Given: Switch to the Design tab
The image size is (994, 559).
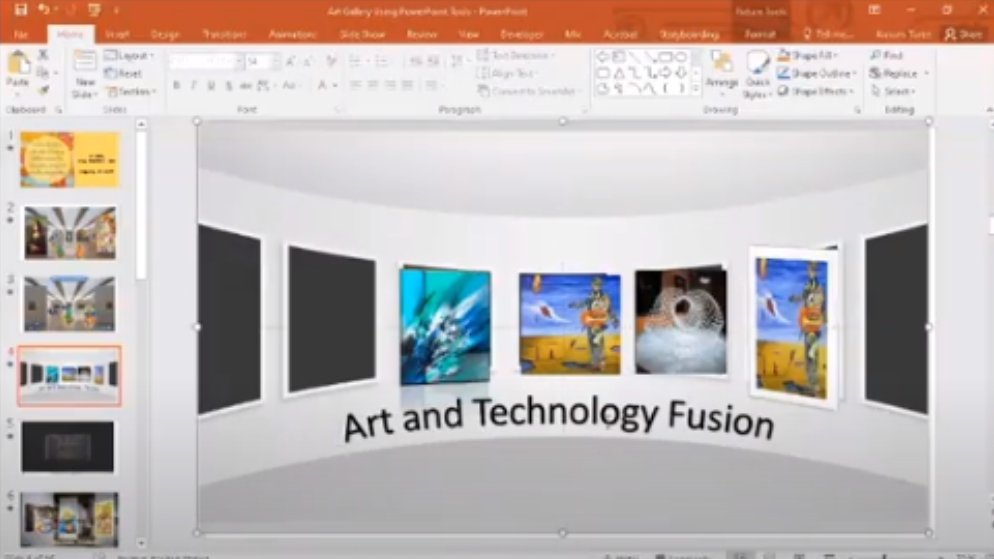Looking at the screenshot, I should click(x=165, y=34).
